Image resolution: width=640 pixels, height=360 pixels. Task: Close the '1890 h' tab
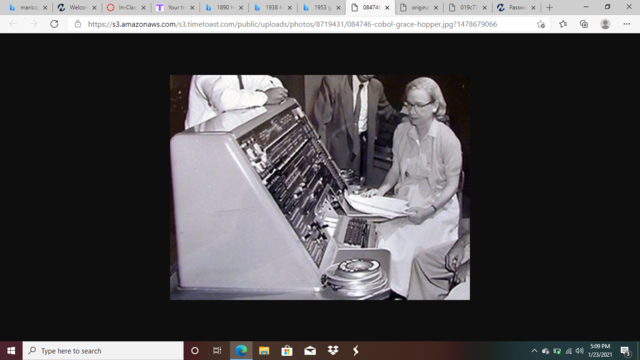coord(241,8)
